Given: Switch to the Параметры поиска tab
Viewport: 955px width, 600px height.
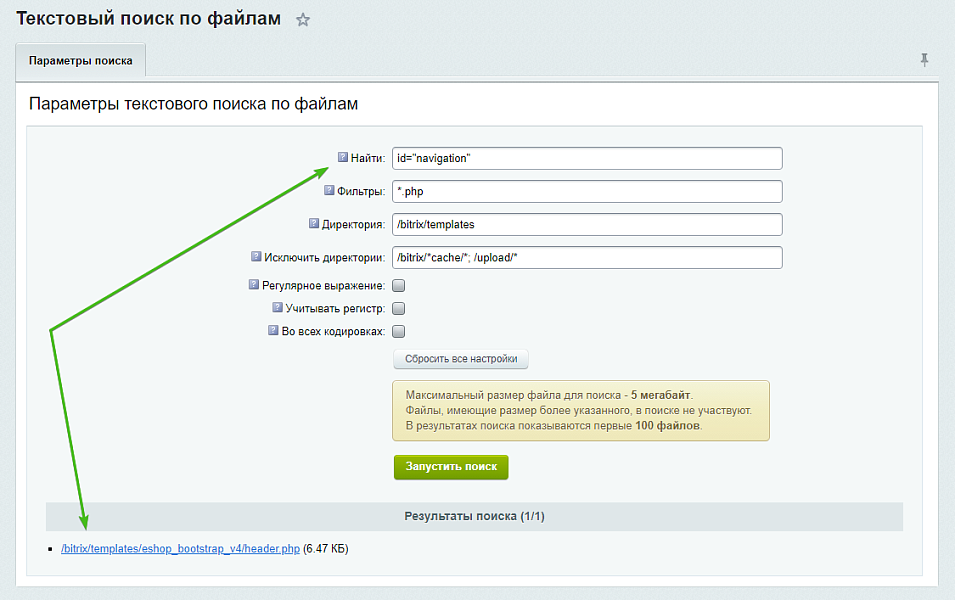Looking at the screenshot, I should tap(81, 60).
